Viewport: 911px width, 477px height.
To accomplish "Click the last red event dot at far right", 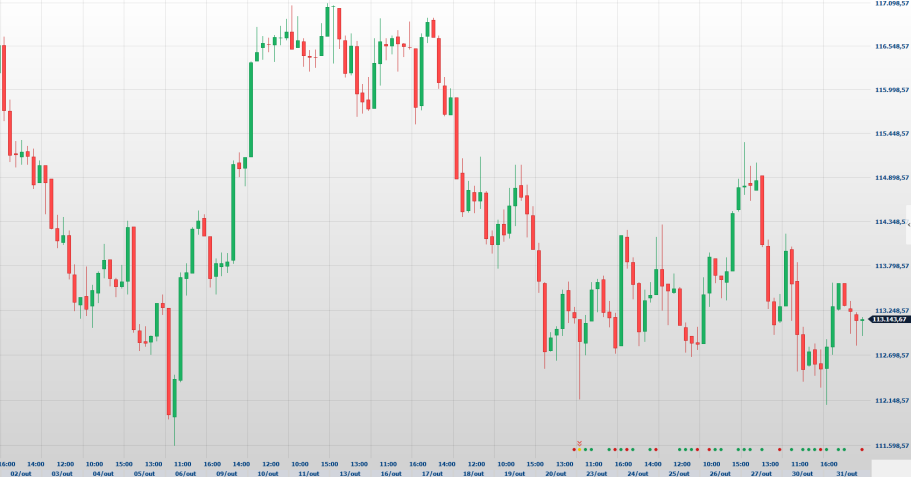I will 862,449.
